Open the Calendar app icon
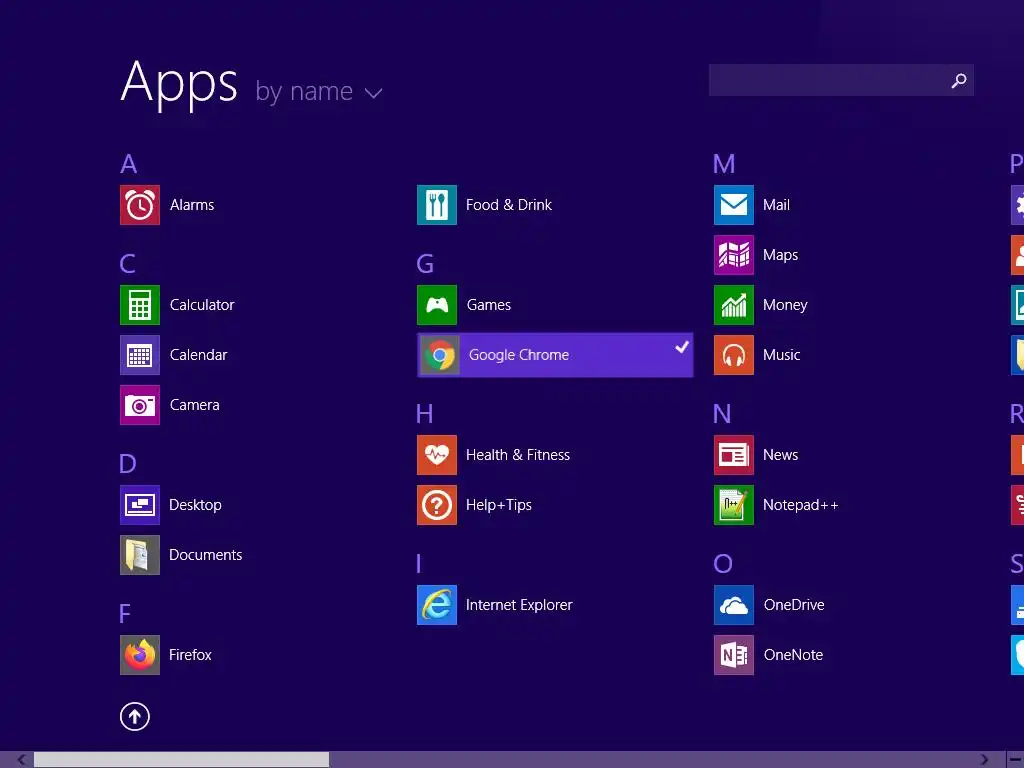 [x=140, y=355]
